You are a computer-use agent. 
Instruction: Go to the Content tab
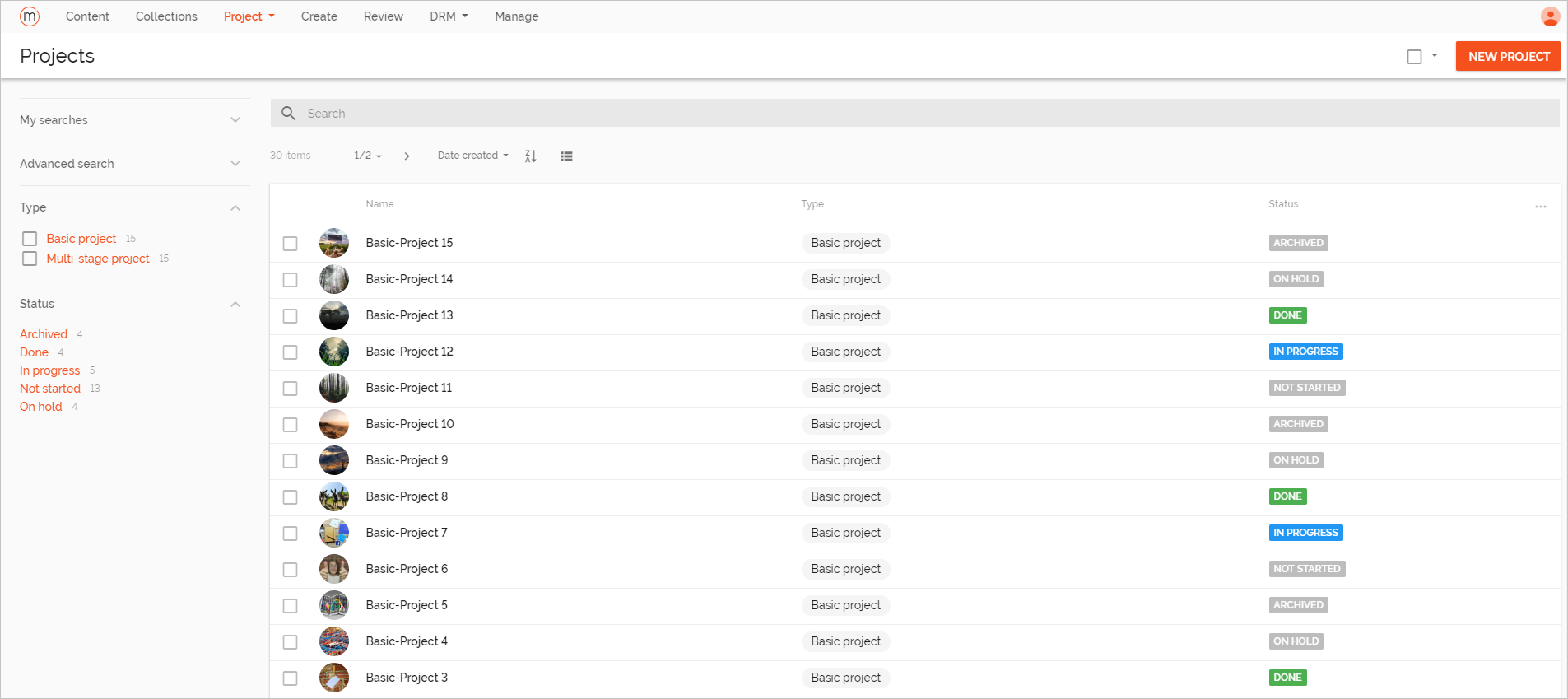click(87, 16)
